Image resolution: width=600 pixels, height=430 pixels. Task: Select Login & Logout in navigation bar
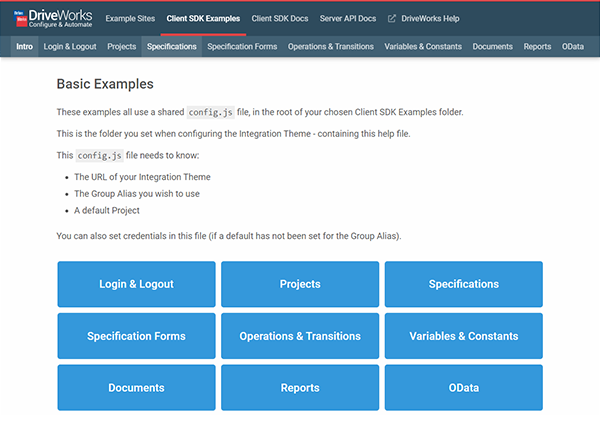click(x=71, y=46)
